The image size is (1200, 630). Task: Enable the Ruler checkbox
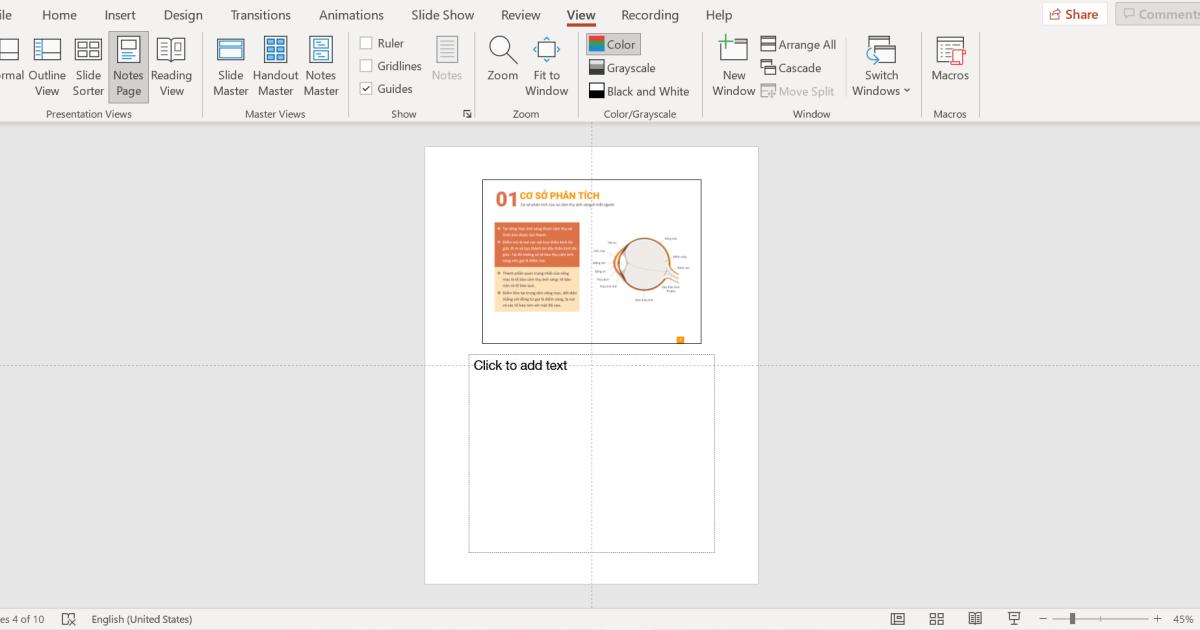pyautogui.click(x=366, y=43)
